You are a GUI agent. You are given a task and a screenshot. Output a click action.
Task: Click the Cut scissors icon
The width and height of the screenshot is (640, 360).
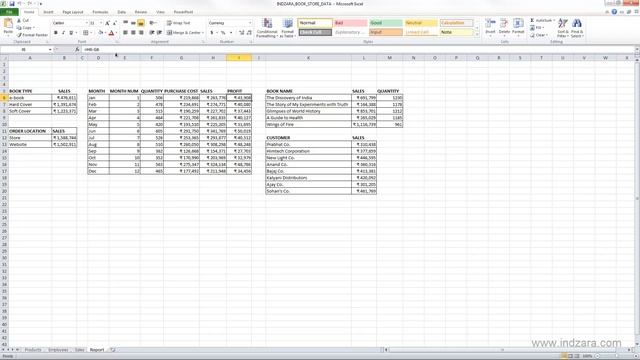point(19,20)
